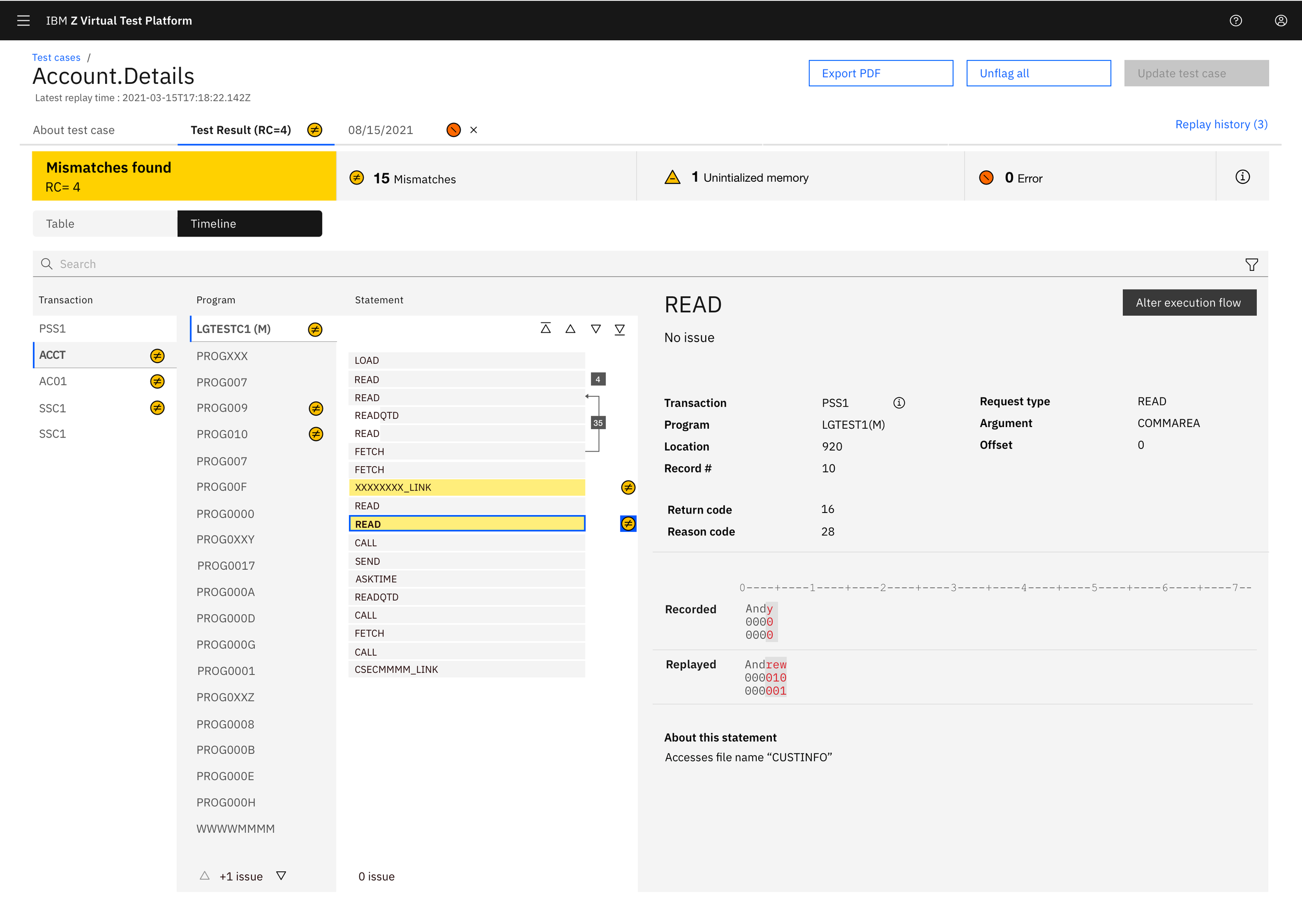Close the 08/15/2021 tab
This screenshot has height=924, width=1302.
point(473,130)
